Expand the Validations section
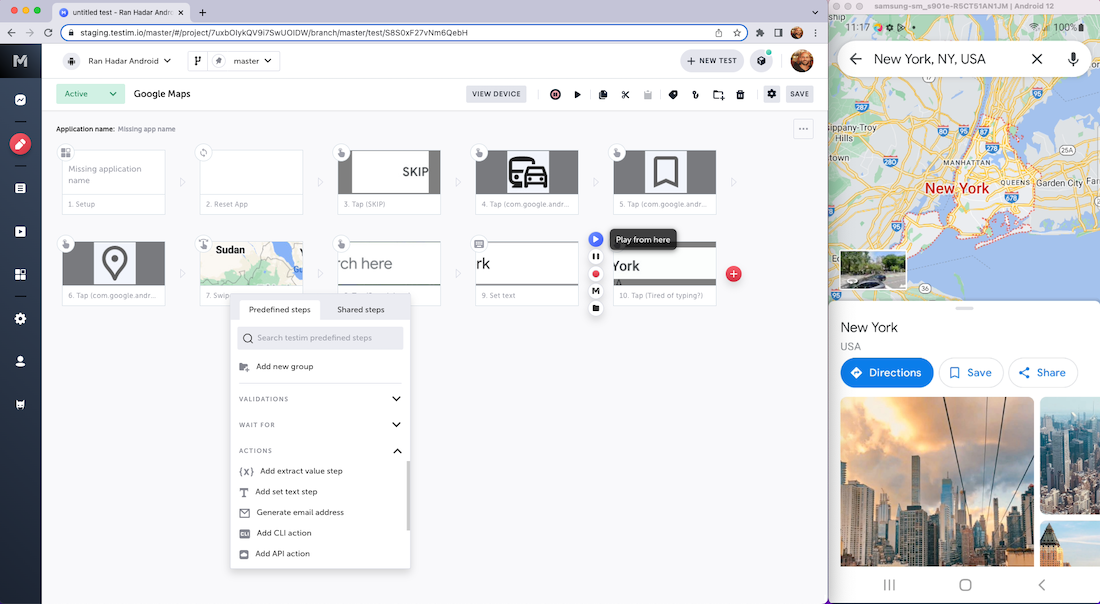1100x604 pixels. [320, 399]
